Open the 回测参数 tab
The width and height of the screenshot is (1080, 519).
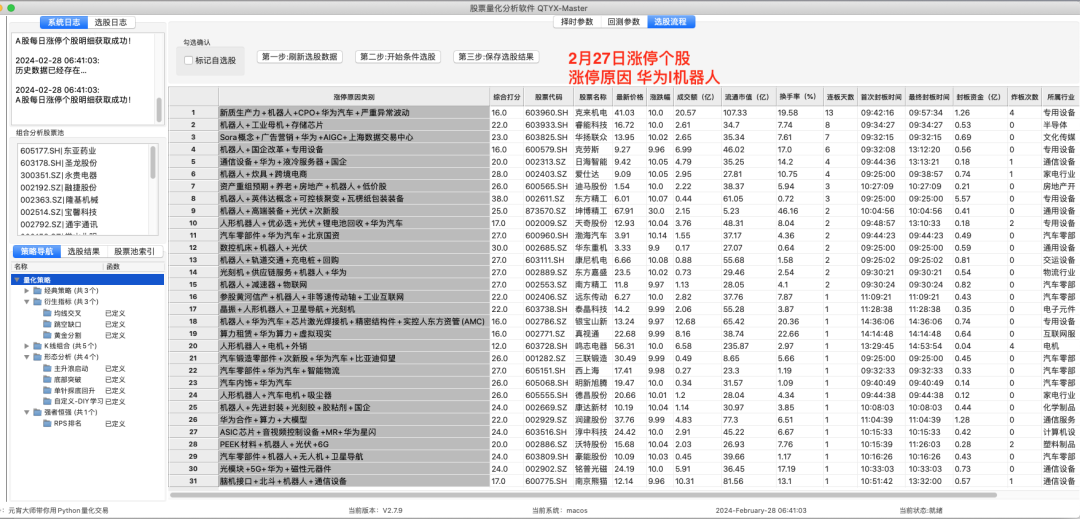pyautogui.click(x=624, y=21)
